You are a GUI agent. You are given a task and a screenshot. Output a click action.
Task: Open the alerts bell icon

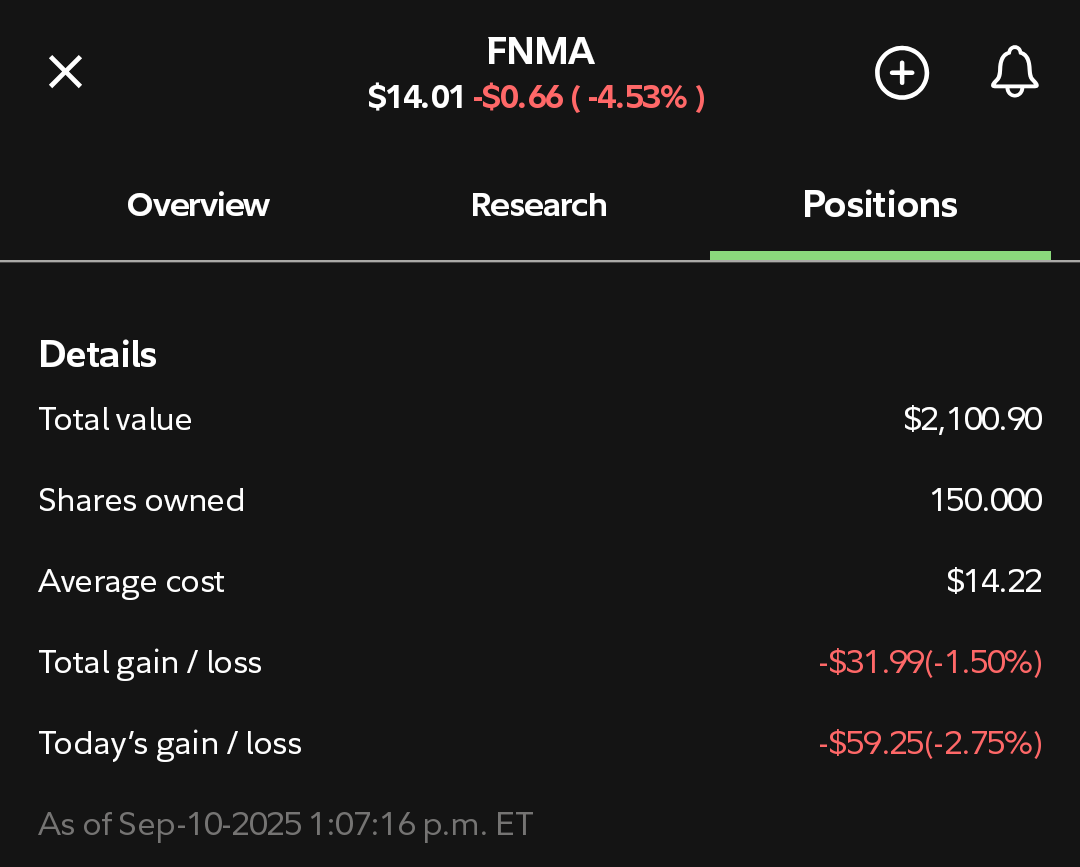(1015, 72)
